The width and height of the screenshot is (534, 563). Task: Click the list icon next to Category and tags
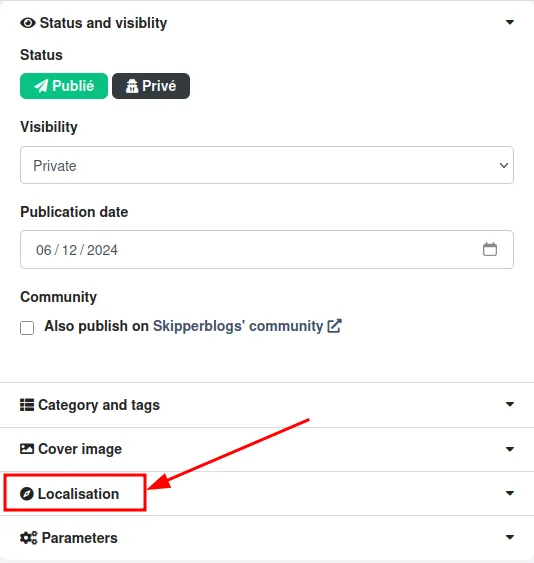click(27, 405)
